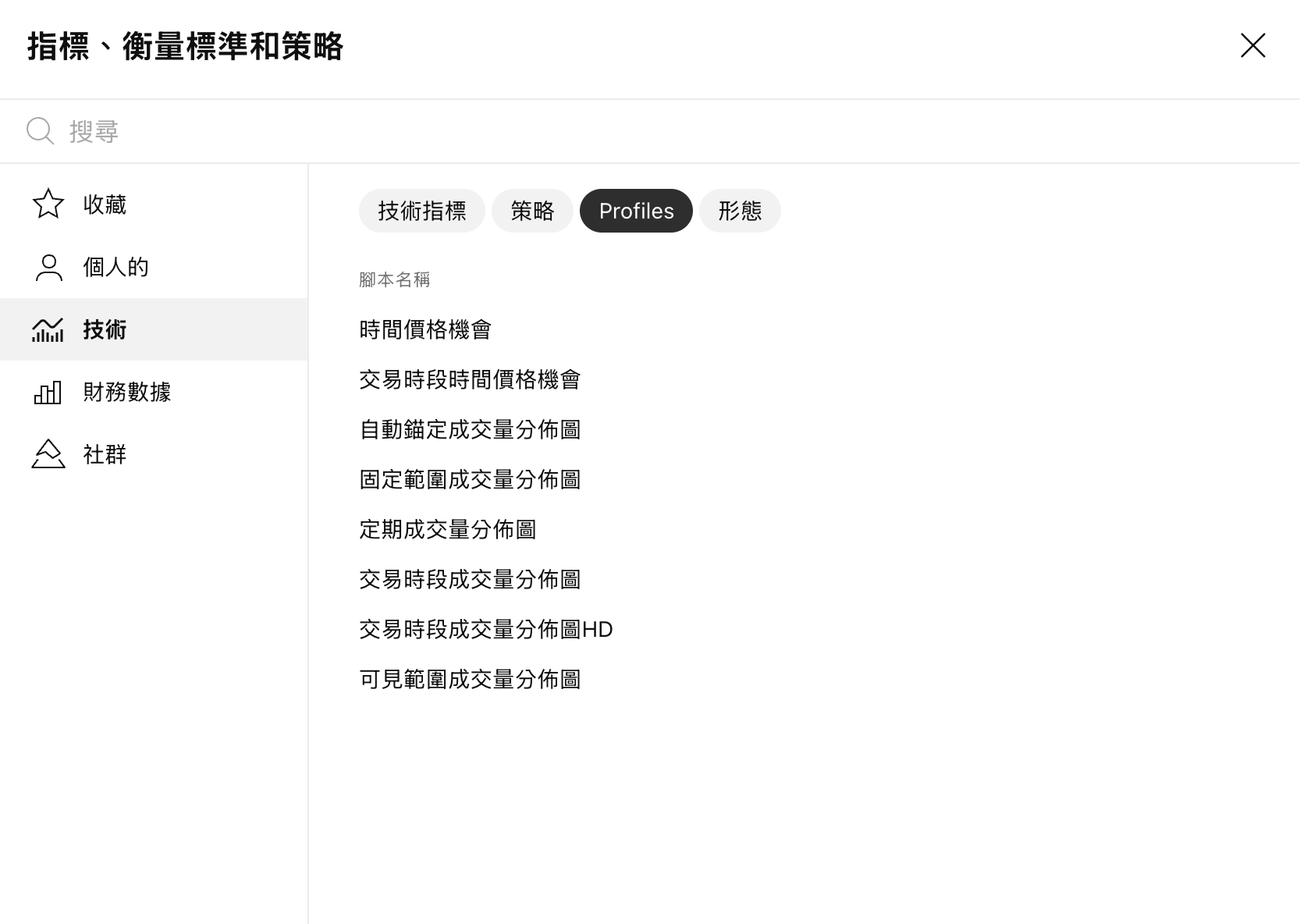Select 定期成交量分佈圖 script
This screenshot has width=1300, height=924.
(x=448, y=530)
